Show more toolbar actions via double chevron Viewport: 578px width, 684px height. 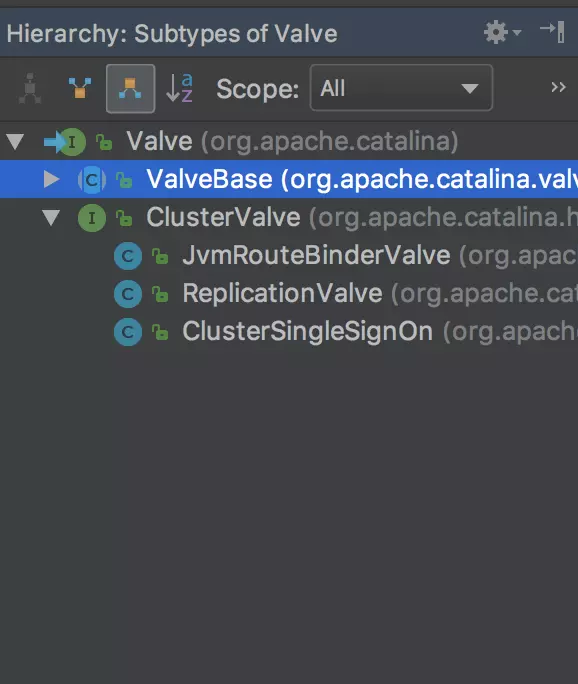(558, 87)
